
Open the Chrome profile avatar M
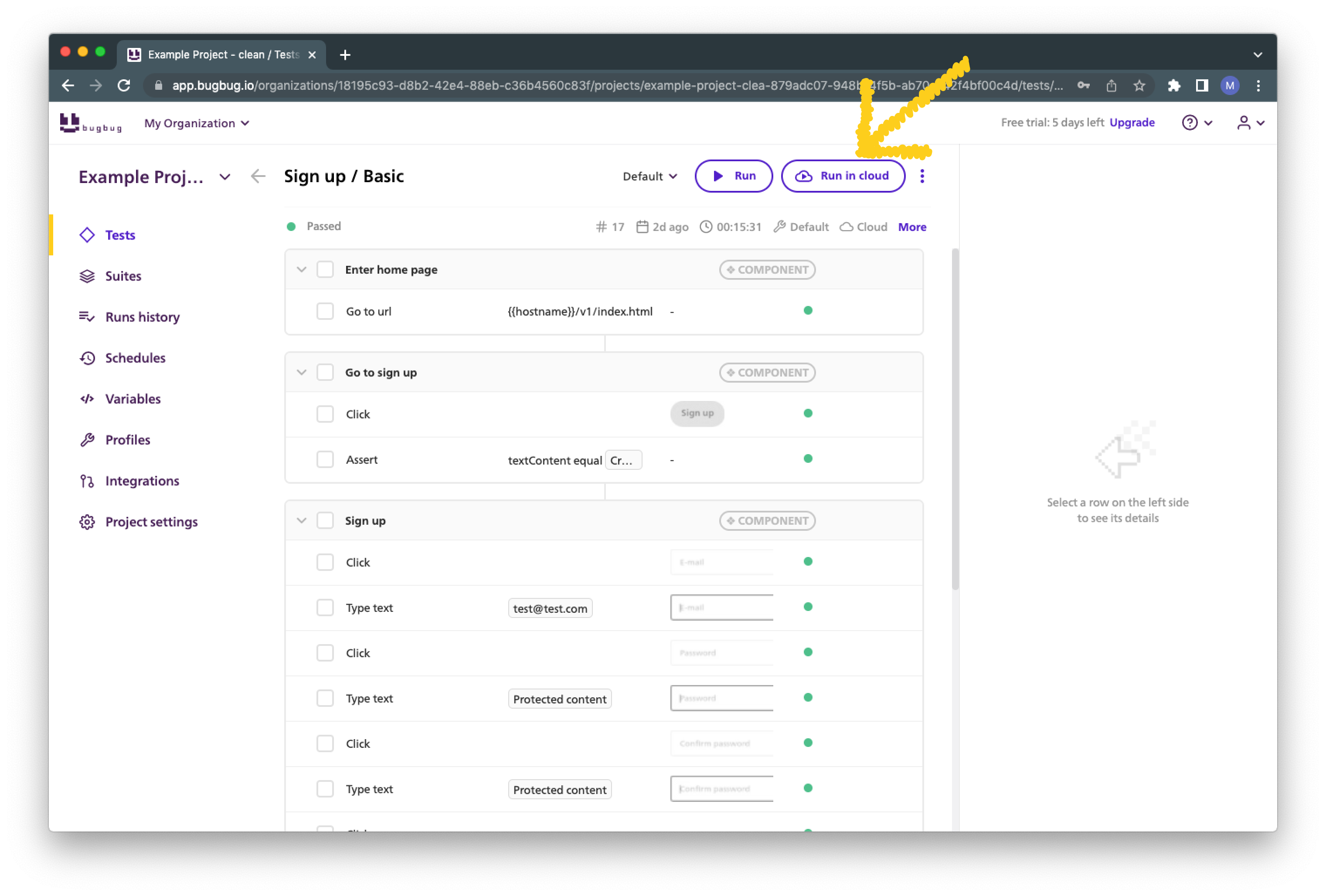coord(1230,85)
